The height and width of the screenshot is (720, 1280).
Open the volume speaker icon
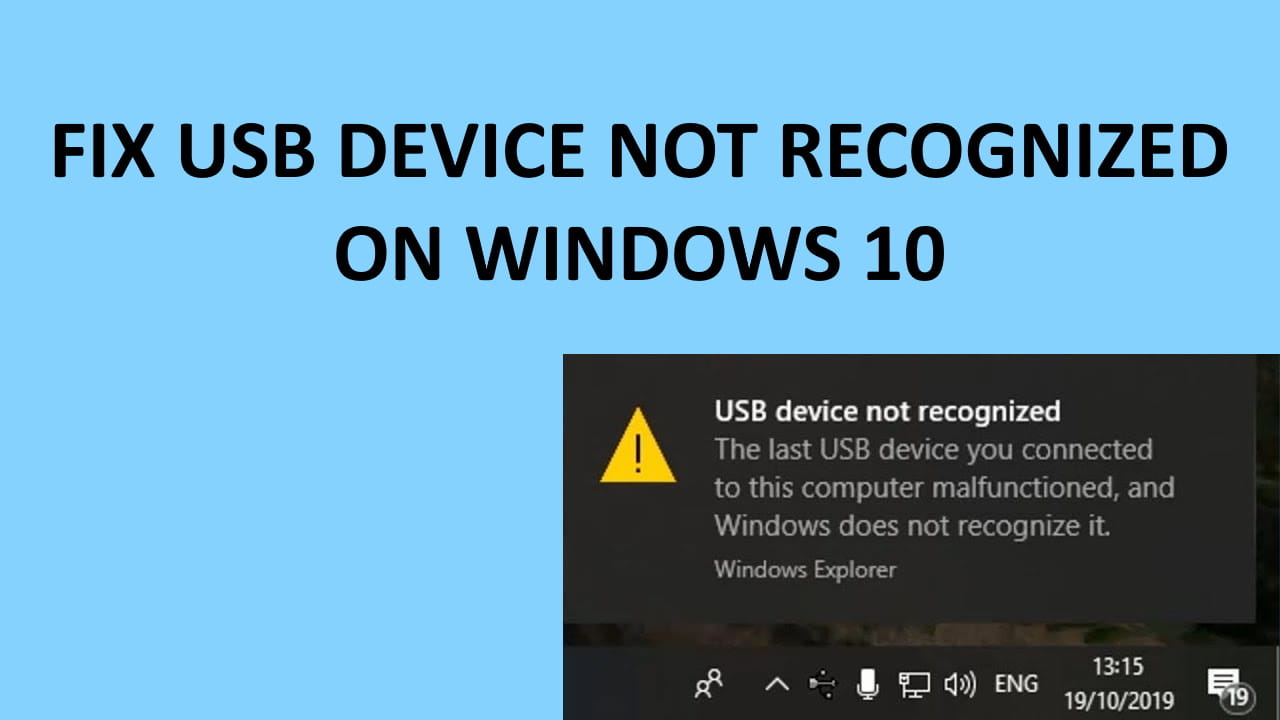tap(960, 684)
